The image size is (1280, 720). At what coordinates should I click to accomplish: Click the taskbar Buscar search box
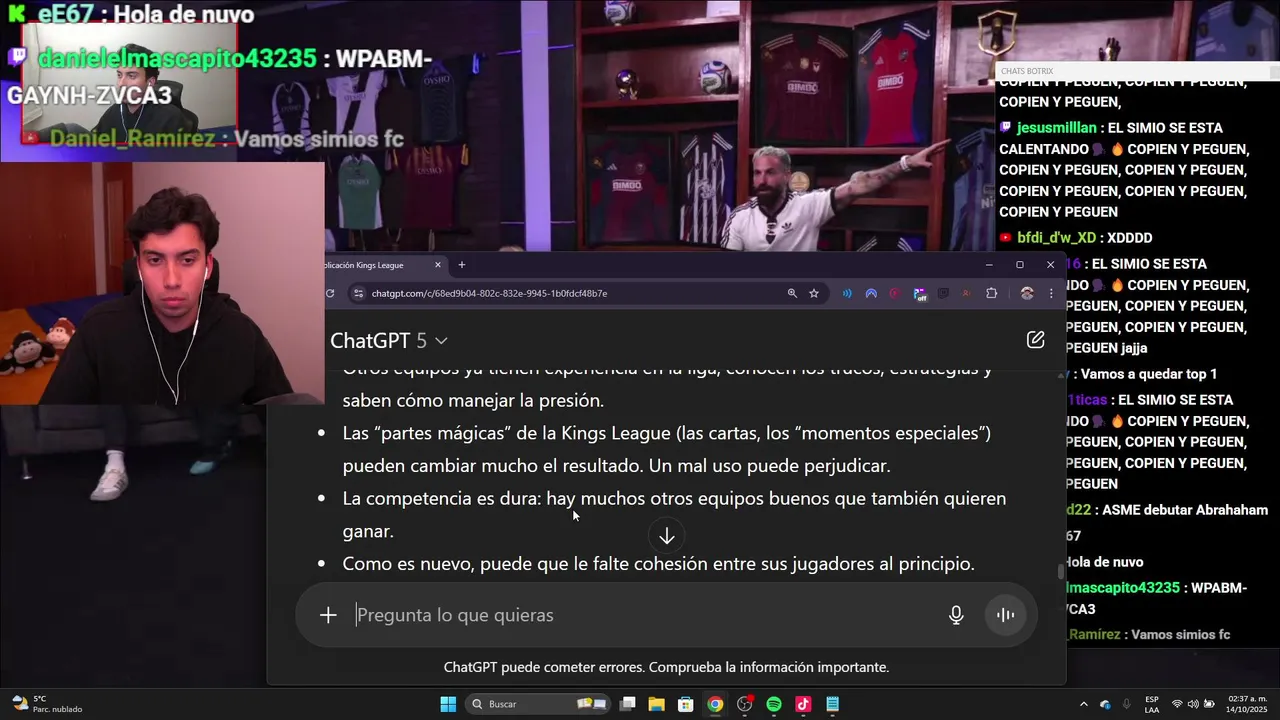(x=538, y=704)
